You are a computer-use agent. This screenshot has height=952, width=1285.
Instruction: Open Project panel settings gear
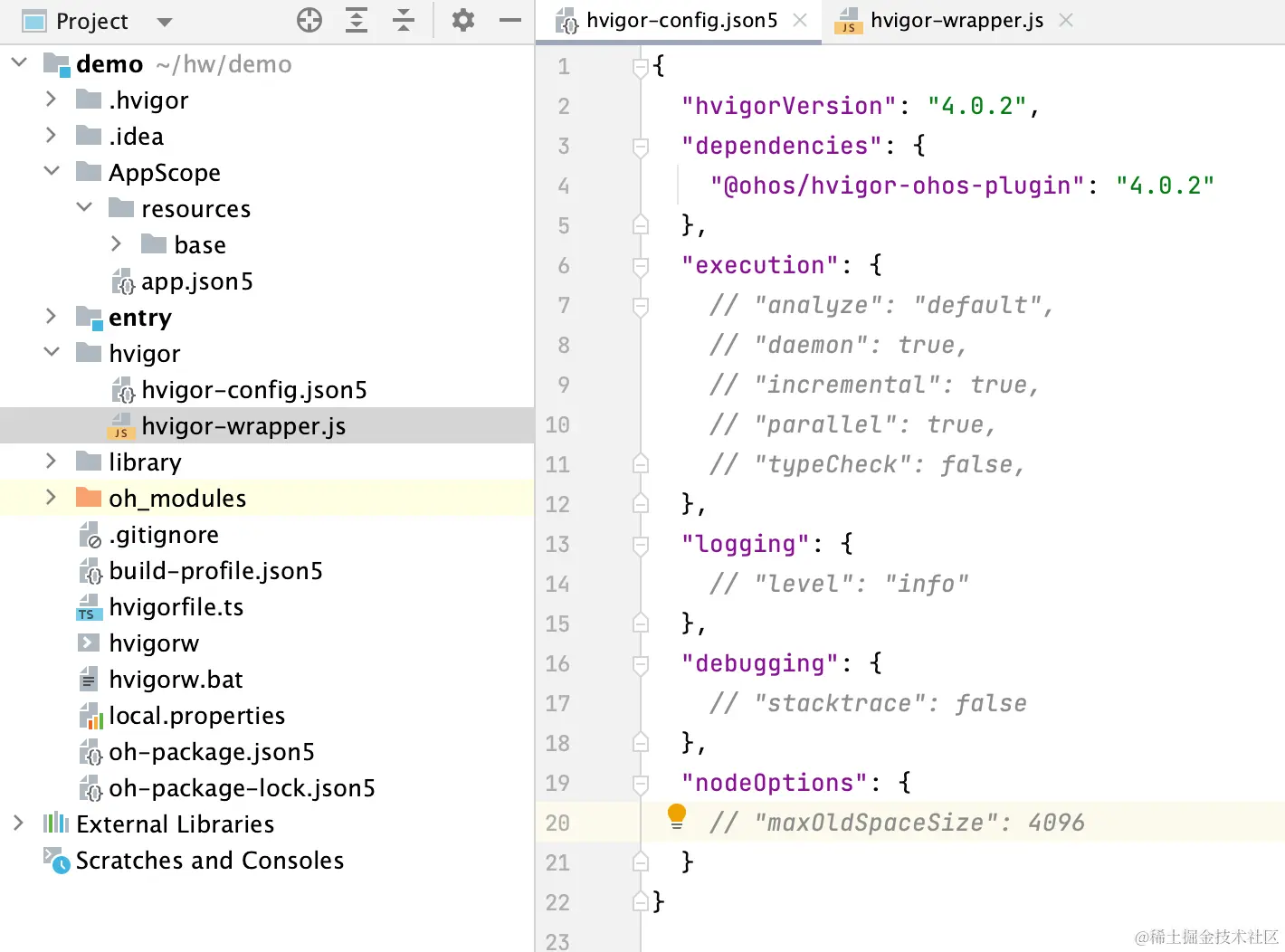point(463,20)
